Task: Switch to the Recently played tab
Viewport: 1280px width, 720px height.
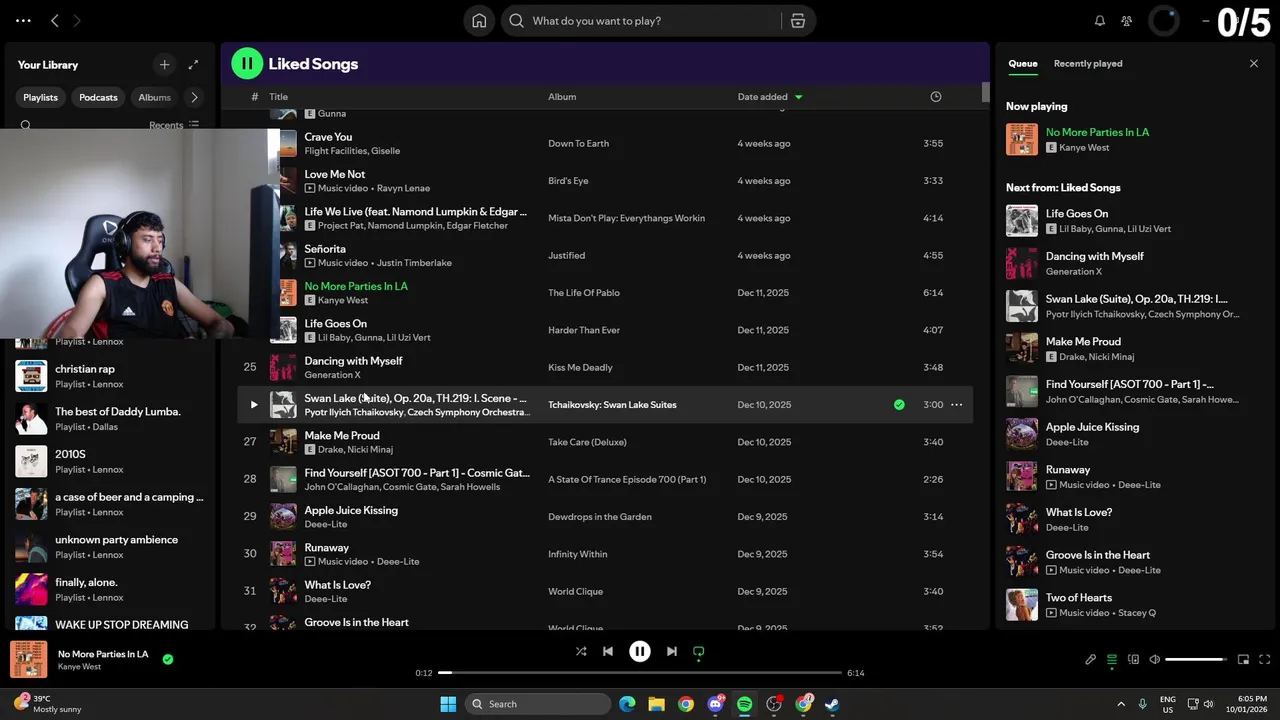Action: coord(1088,63)
